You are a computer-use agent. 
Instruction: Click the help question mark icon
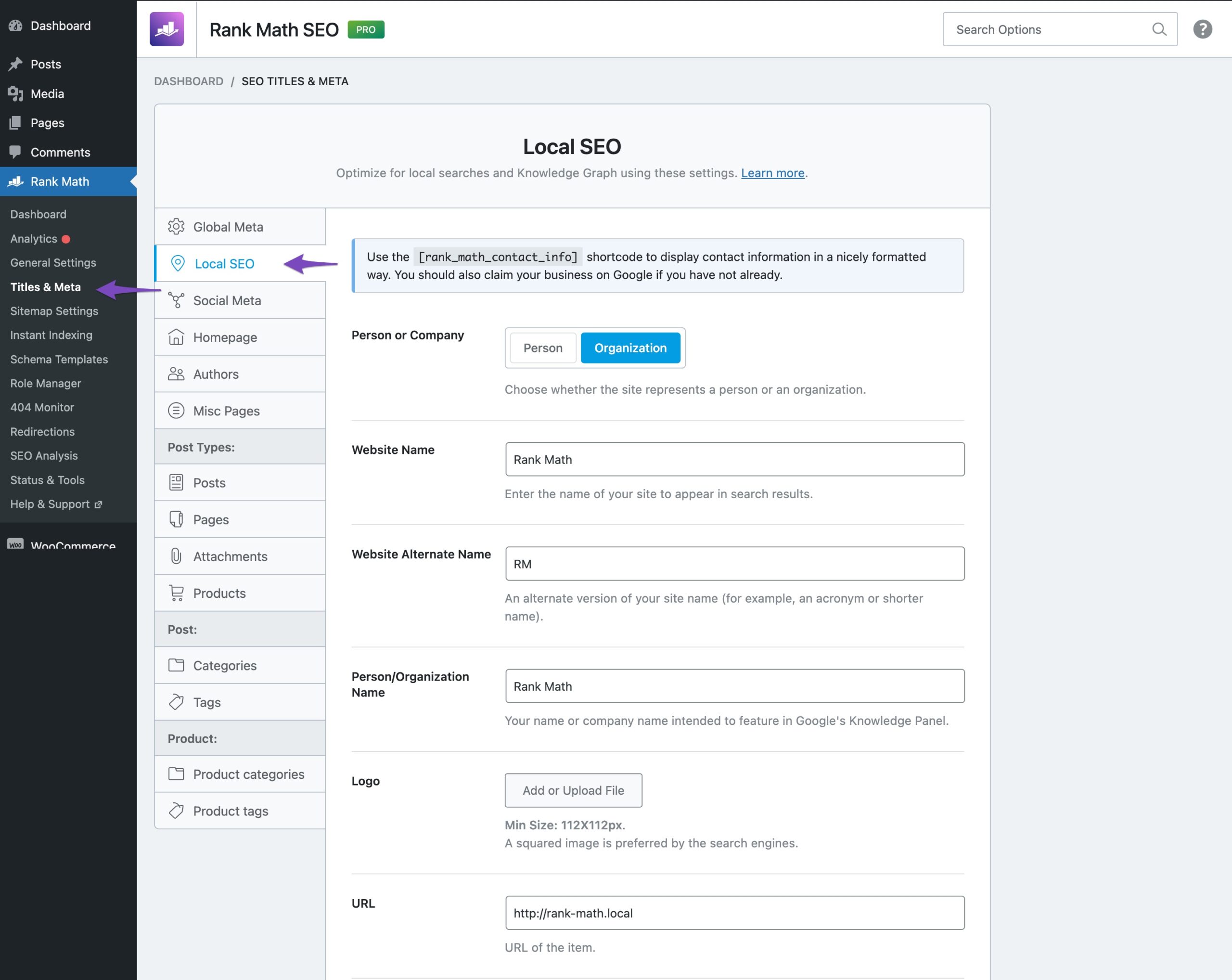pyautogui.click(x=1202, y=29)
